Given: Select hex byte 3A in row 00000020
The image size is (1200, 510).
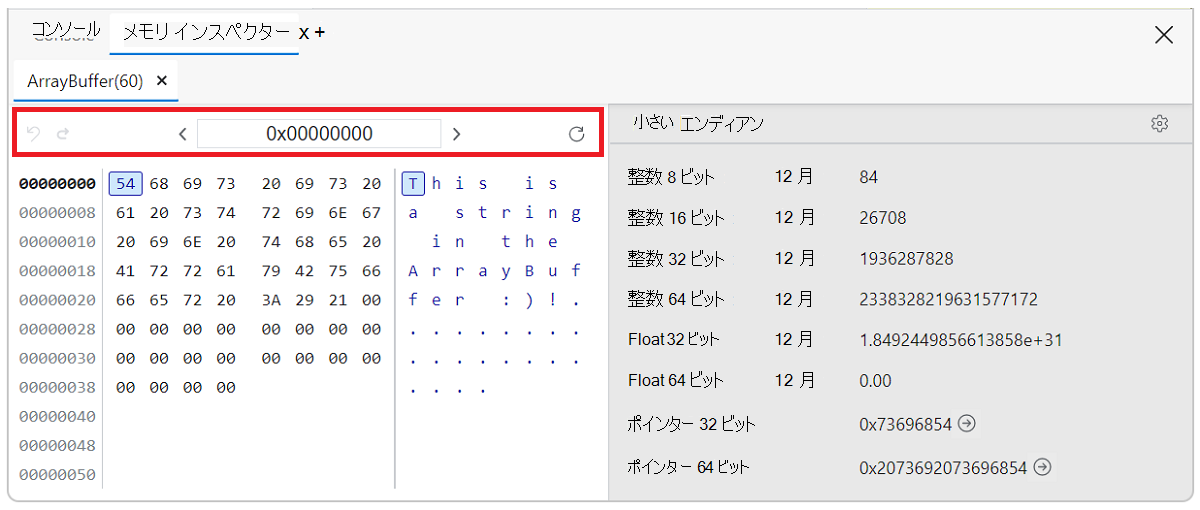Looking at the screenshot, I should [272, 300].
